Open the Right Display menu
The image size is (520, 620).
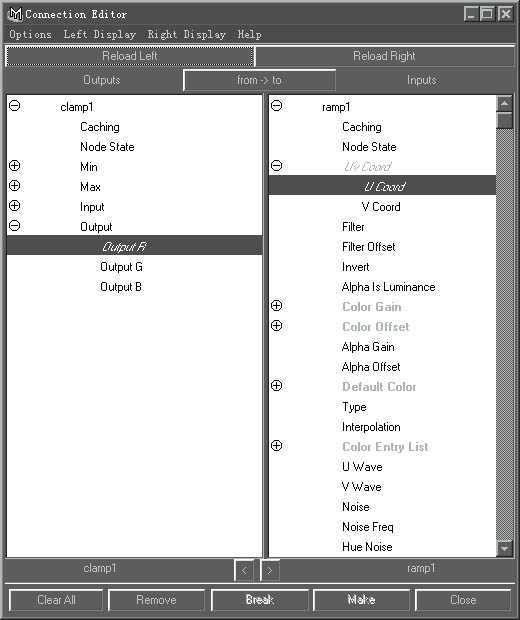(186, 34)
